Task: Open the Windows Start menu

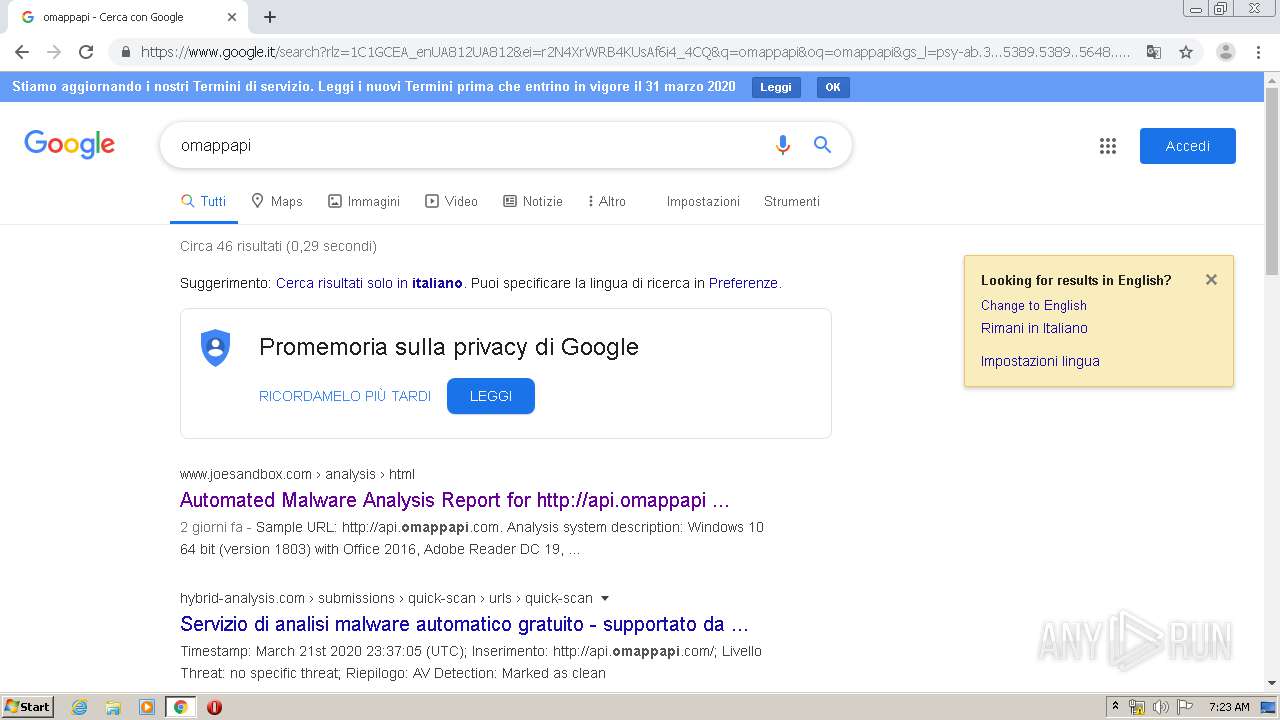Action: pos(27,706)
